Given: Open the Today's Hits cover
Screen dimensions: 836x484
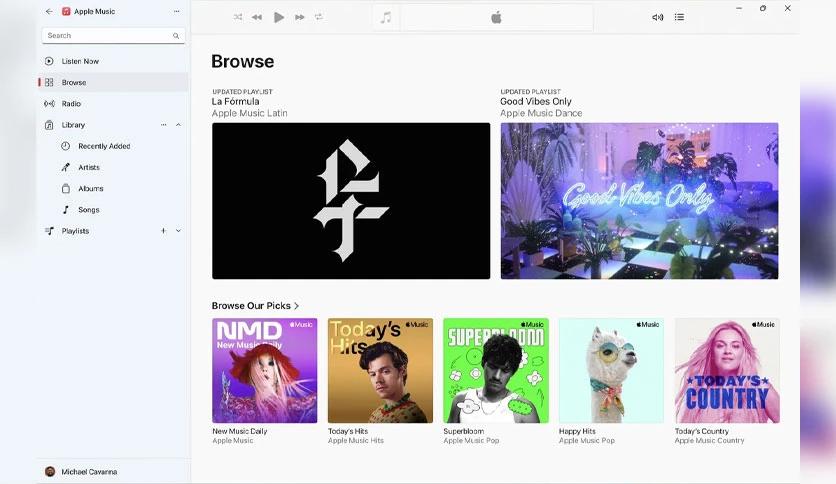Looking at the screenshot, I should click(380, 370).
